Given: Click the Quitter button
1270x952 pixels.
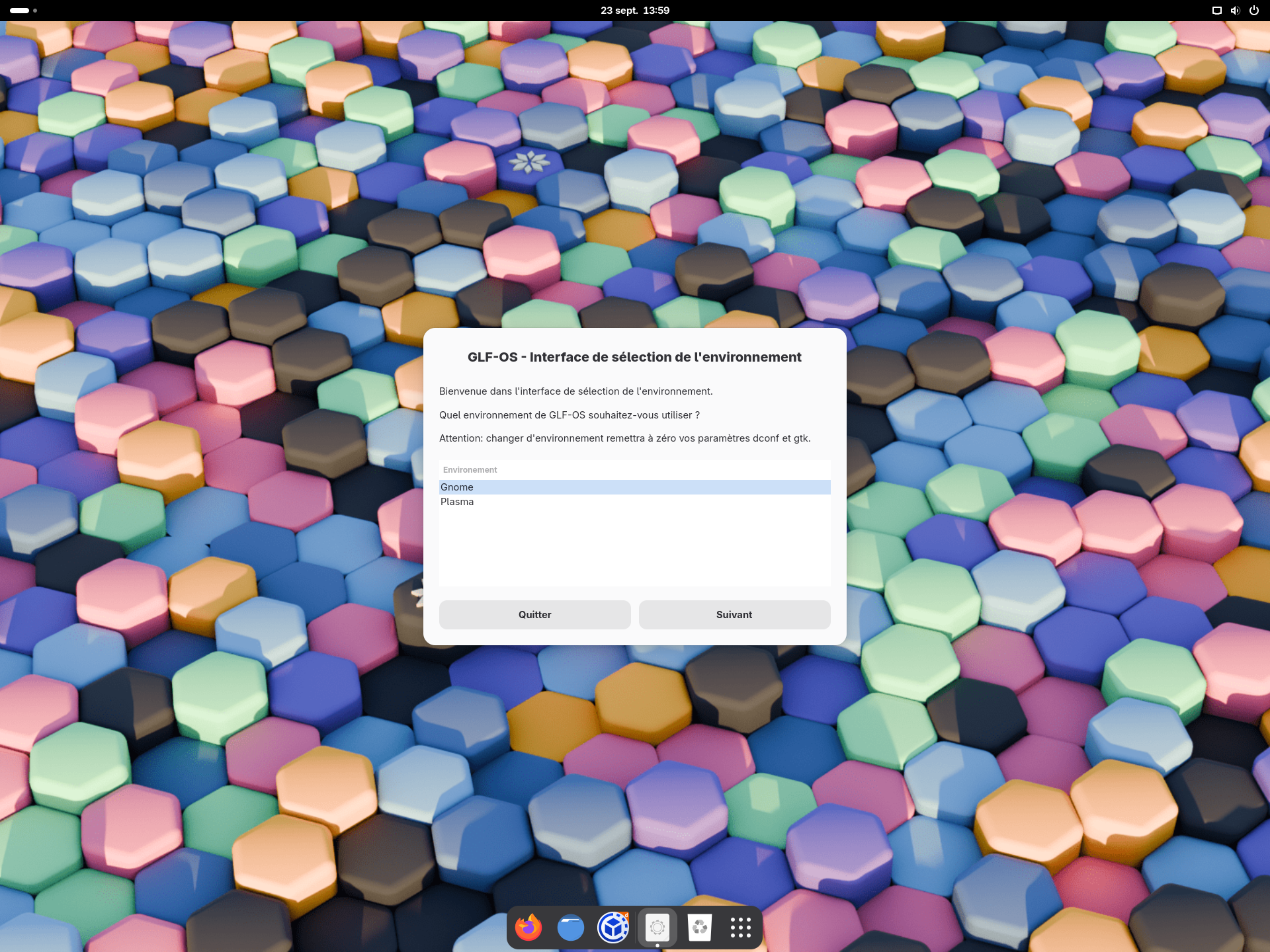Looking at the screenshot, I should 535,615.
